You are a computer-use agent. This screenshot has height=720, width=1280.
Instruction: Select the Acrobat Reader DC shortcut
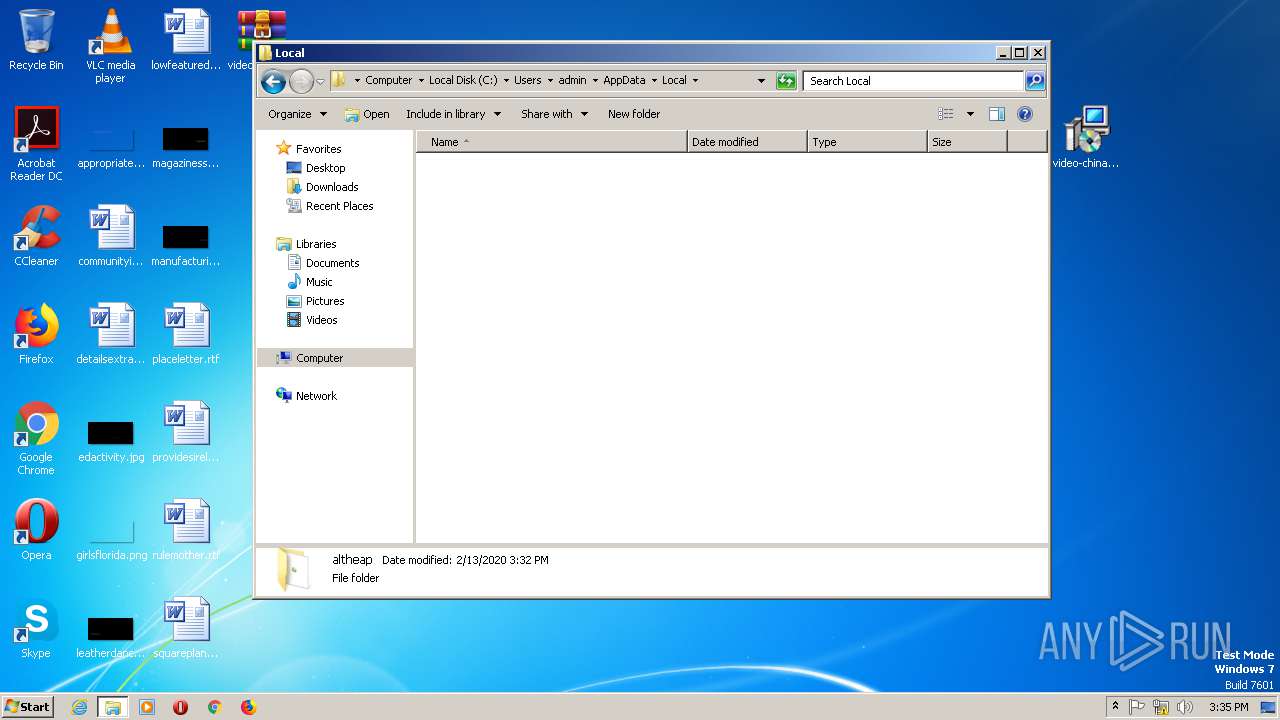(x=36, y=144)
